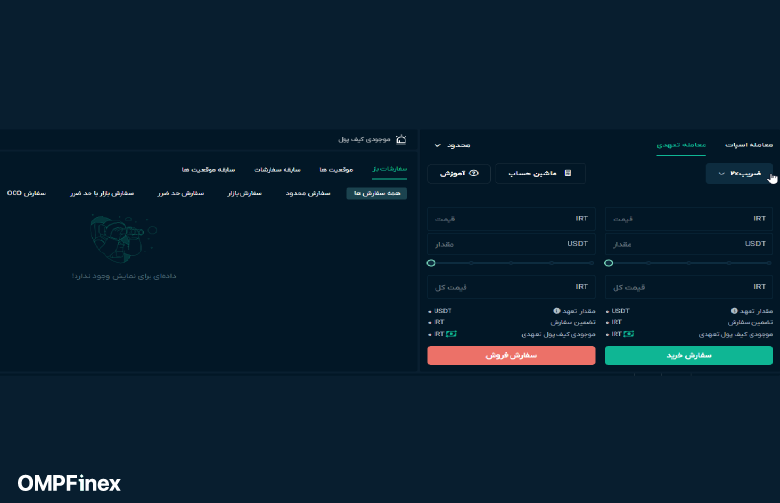Click the sell-side amount slider handle
The image size is (780, 503).
(x=431, y=263)
